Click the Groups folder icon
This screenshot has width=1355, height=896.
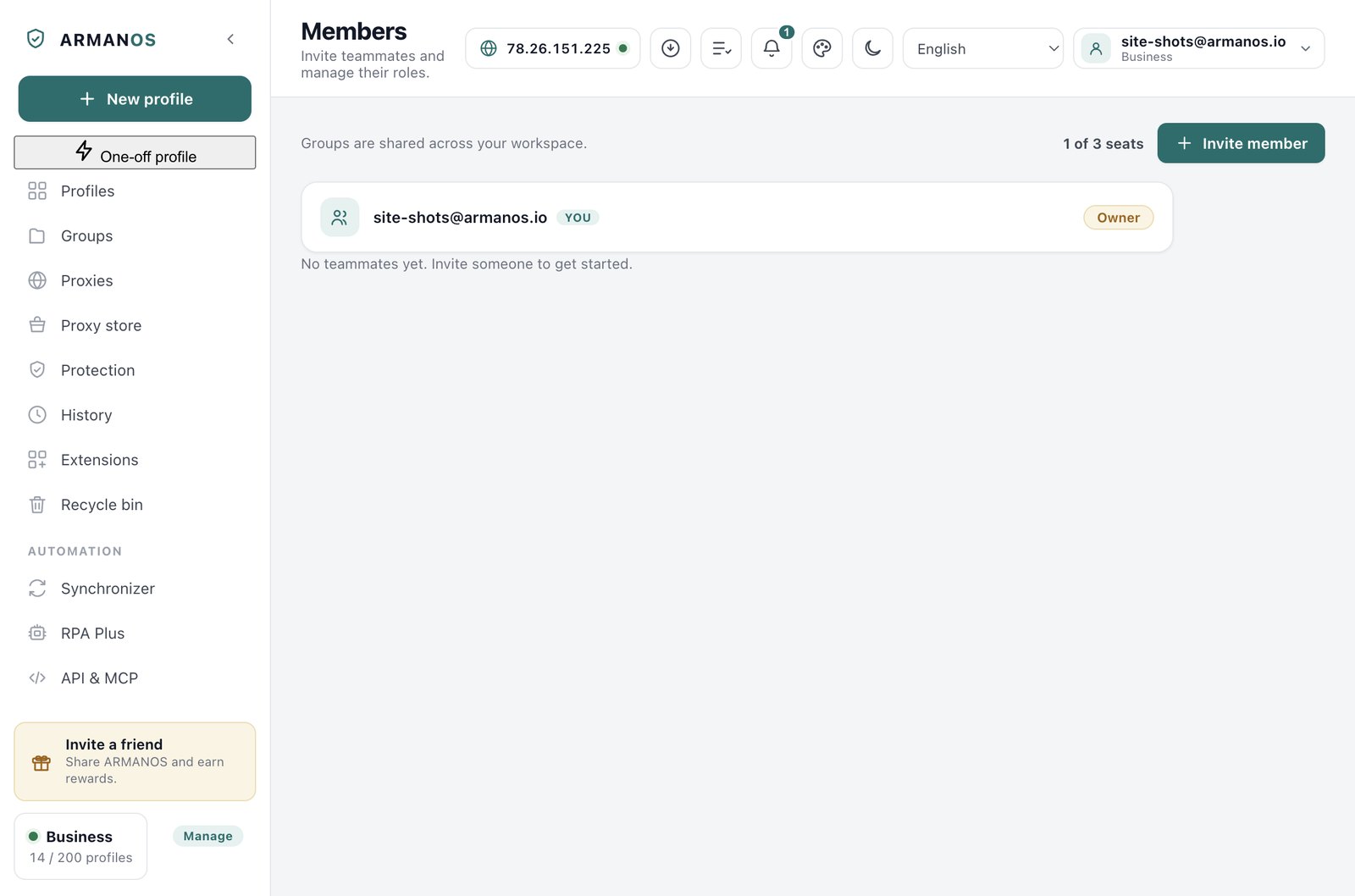[37, 236]
